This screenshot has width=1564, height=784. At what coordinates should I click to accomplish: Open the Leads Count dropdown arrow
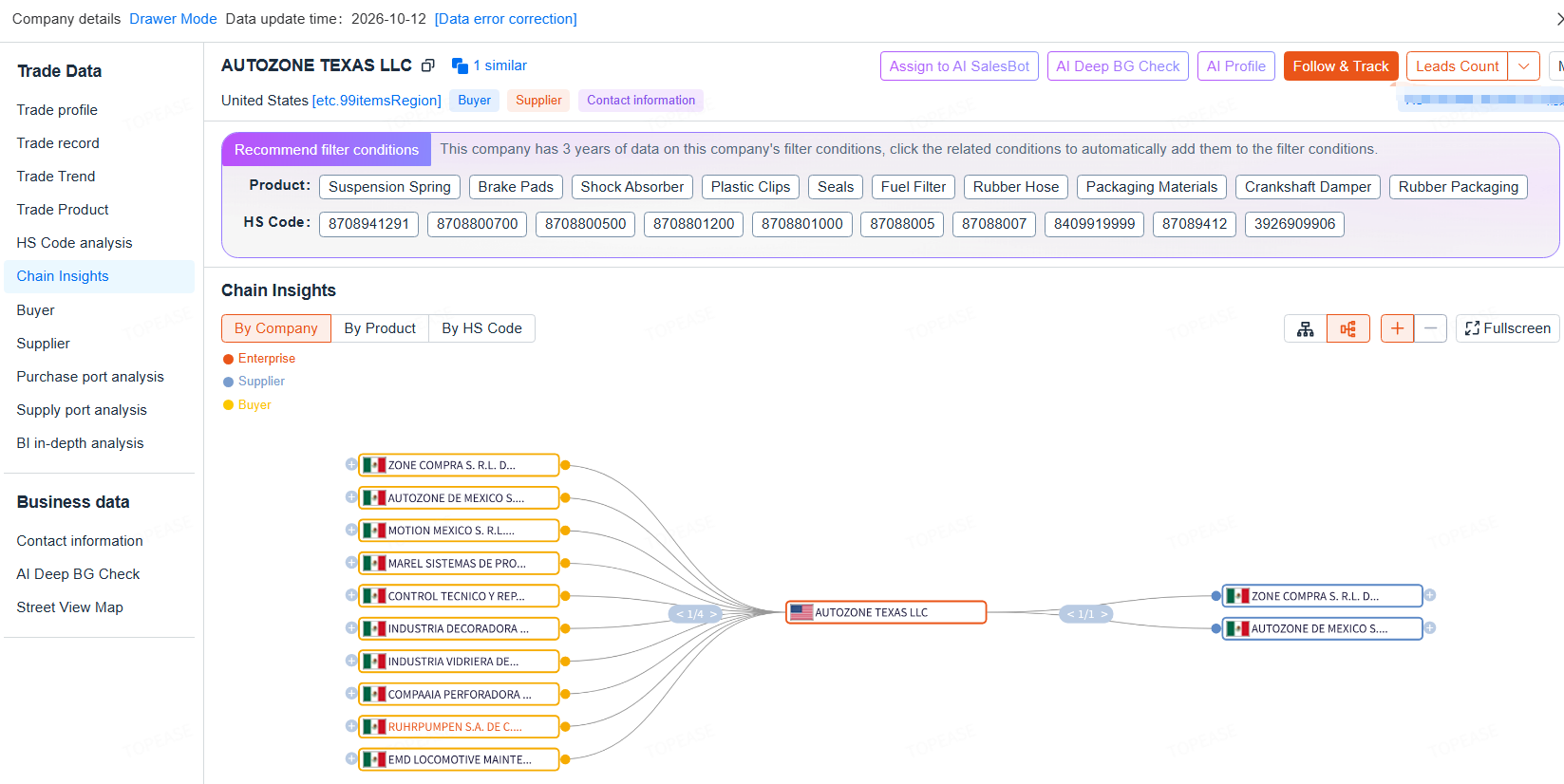coord(1523,66)
